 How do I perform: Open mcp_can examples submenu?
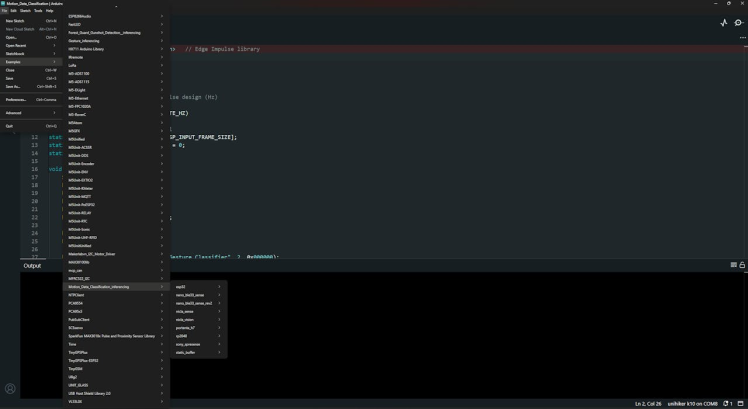tap(116, 270)
